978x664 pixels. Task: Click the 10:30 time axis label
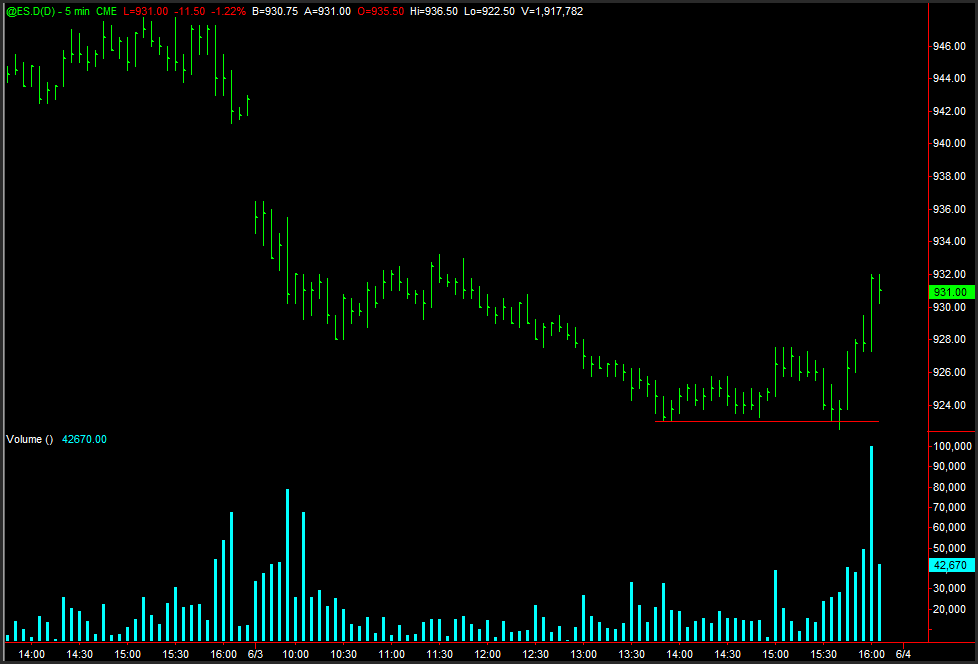tap(344, 654)
